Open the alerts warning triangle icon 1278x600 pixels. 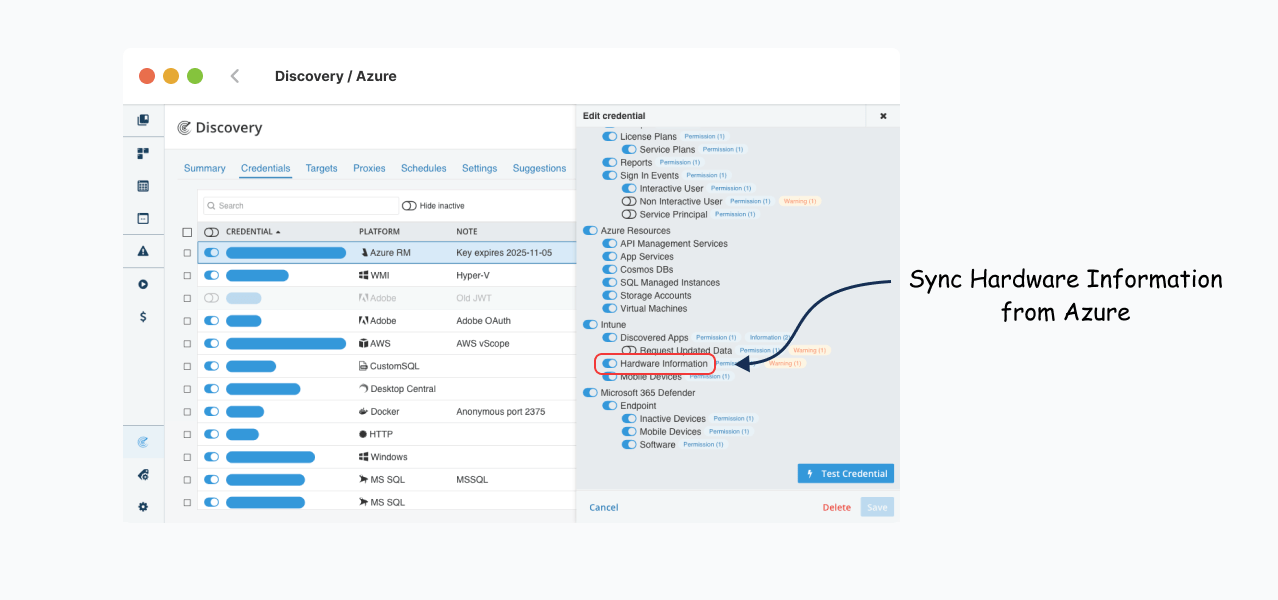(143, 251)
